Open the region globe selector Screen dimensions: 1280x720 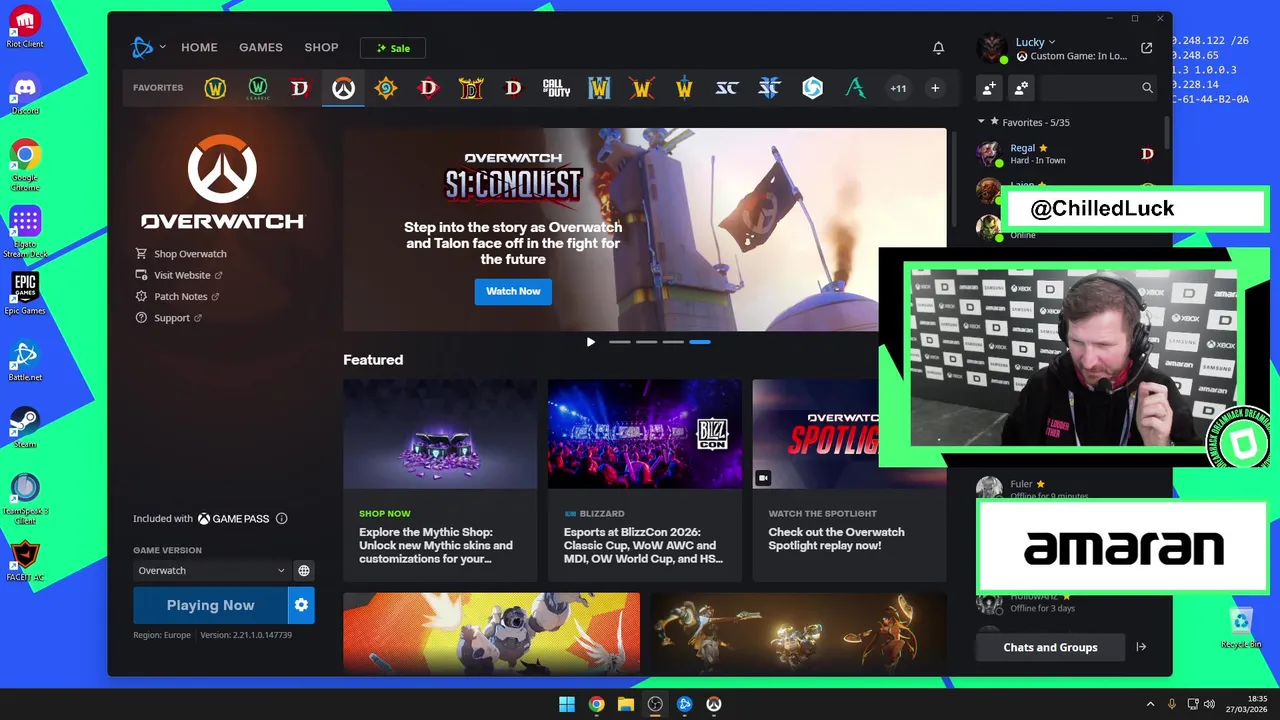click(304, 571)
